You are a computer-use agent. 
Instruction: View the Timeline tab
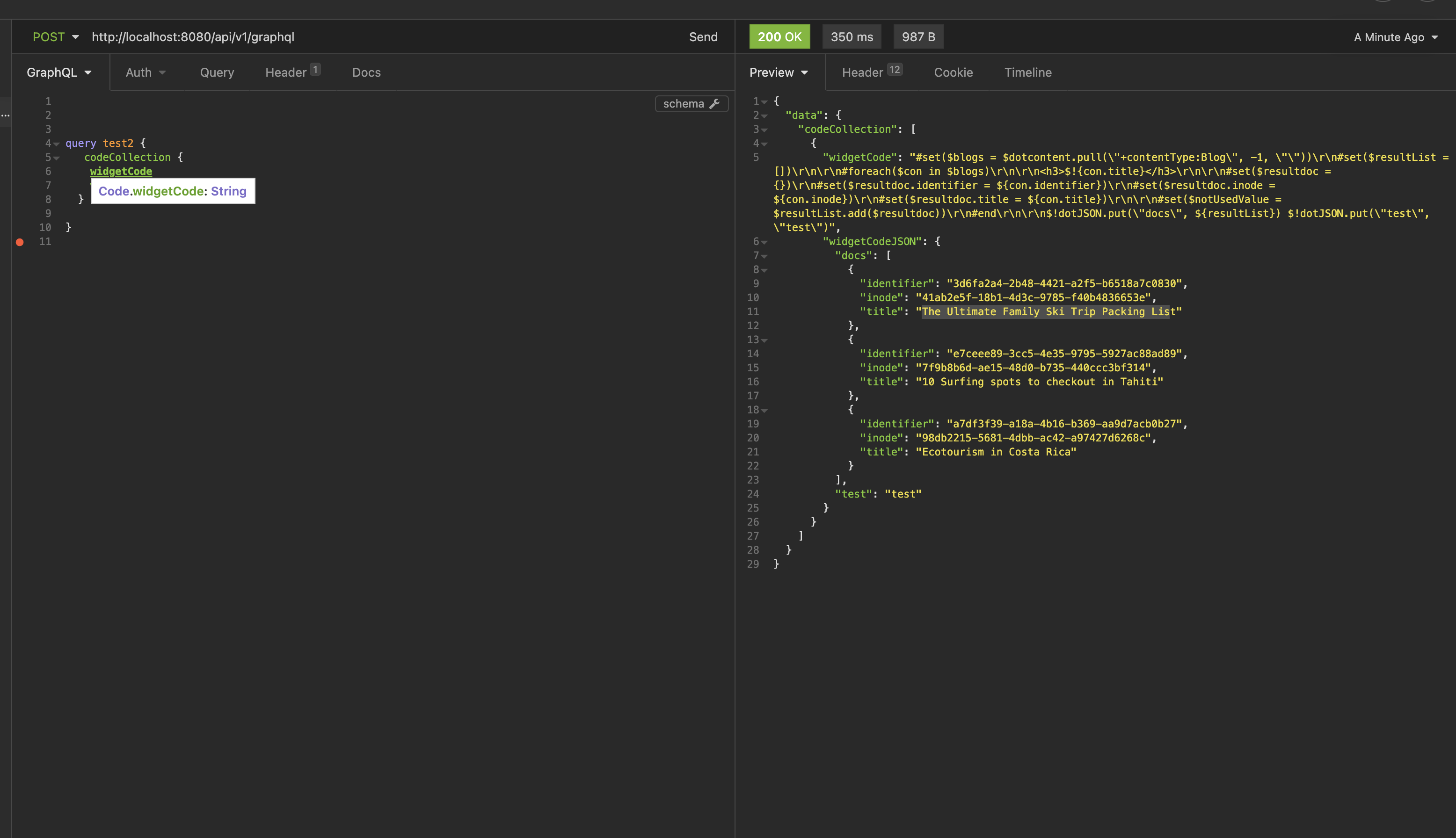click(1027, 72)
